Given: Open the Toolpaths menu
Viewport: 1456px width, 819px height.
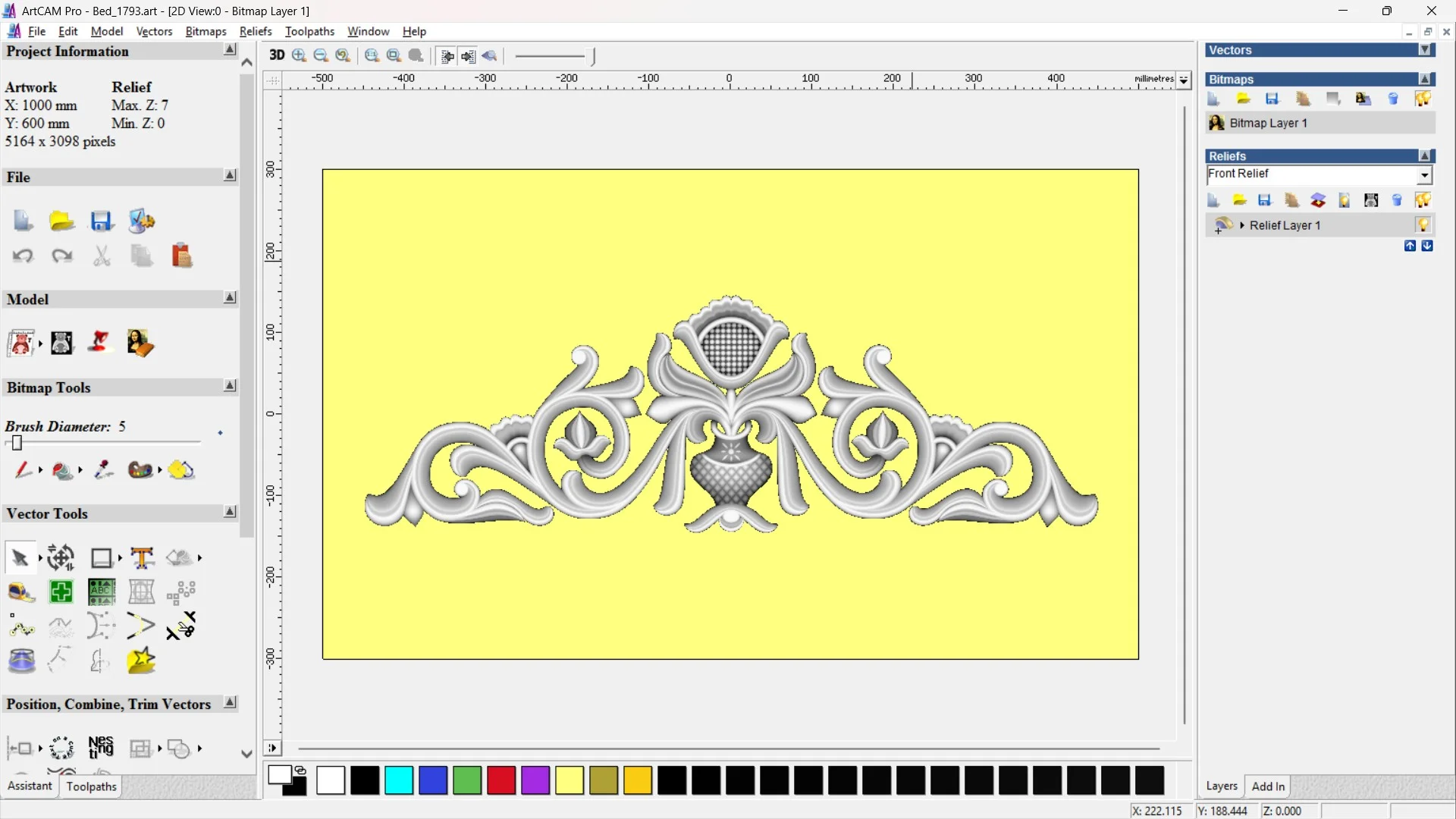Looking at the screenshot, I should point(309,31).
